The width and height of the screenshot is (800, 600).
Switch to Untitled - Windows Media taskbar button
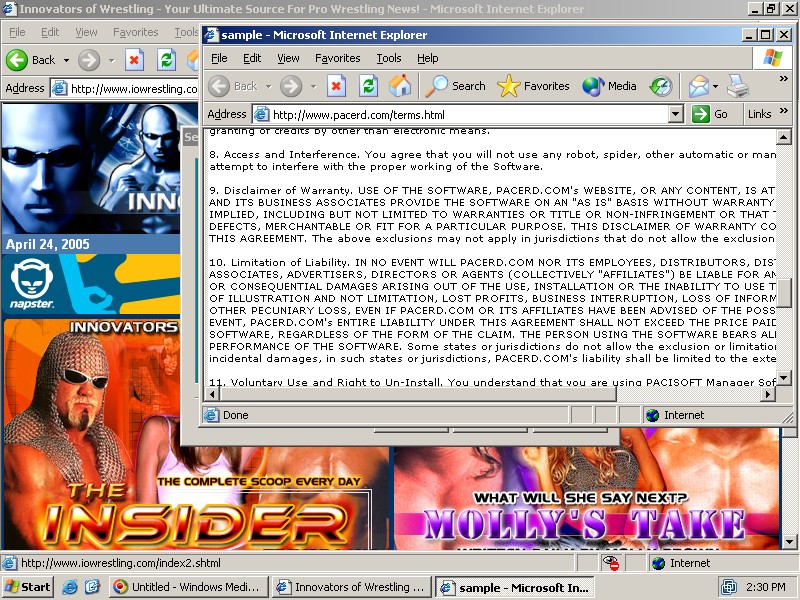coord(187,587)
